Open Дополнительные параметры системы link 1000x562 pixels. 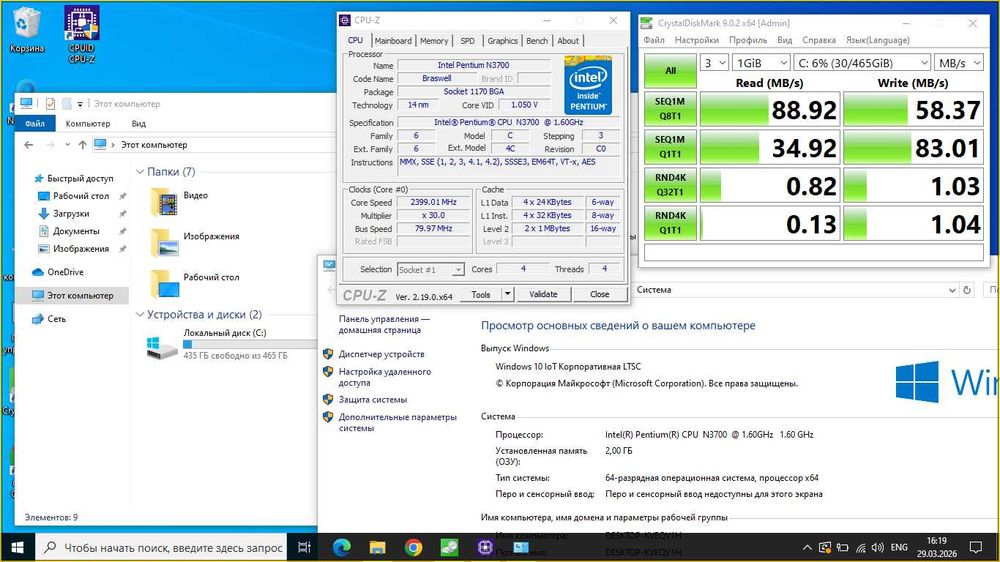(x=397, y=422)
